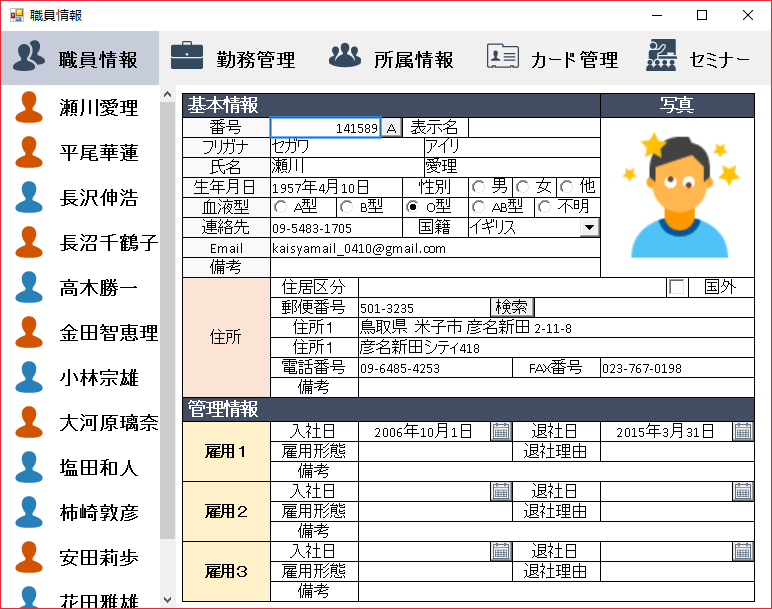Screen dimensions: 772x609
Task: Click the 勤務管理 briefcase icon
Action: click(x=187, y=56)
